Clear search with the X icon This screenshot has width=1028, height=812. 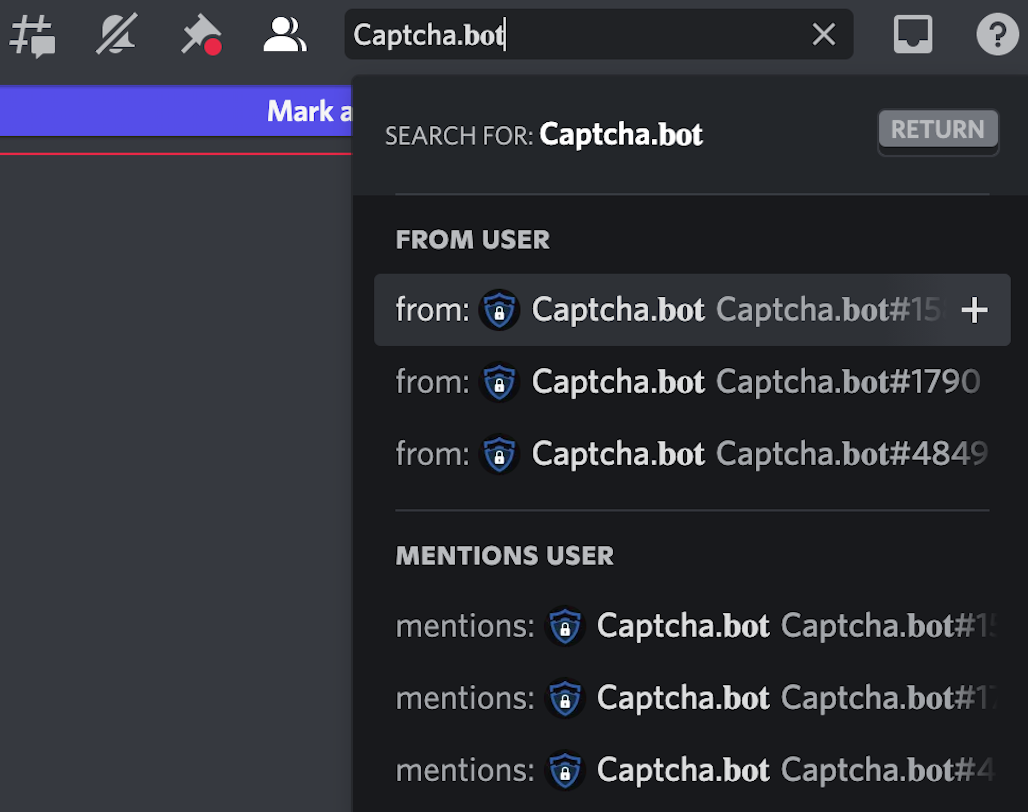pos(823,35)
